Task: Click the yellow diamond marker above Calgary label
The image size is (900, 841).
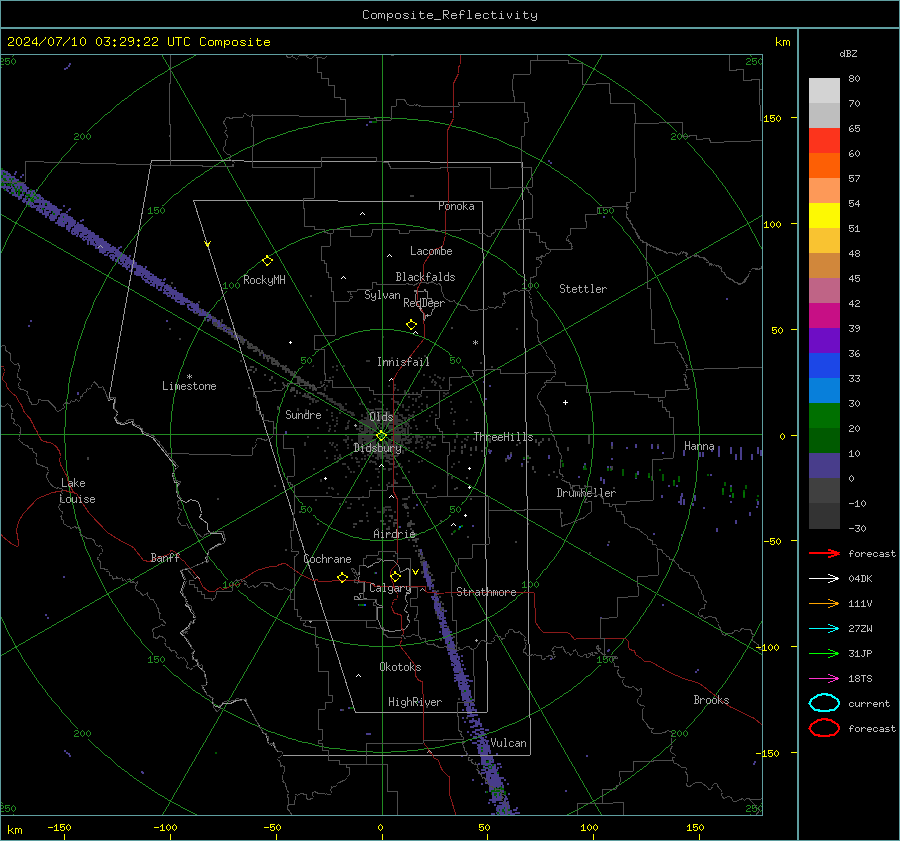Action: [395, 576]
